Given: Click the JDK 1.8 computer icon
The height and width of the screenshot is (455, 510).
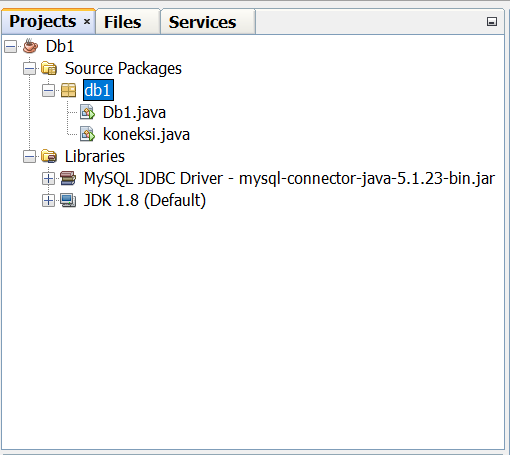Looking at the screenshot, I should (68, 200).
